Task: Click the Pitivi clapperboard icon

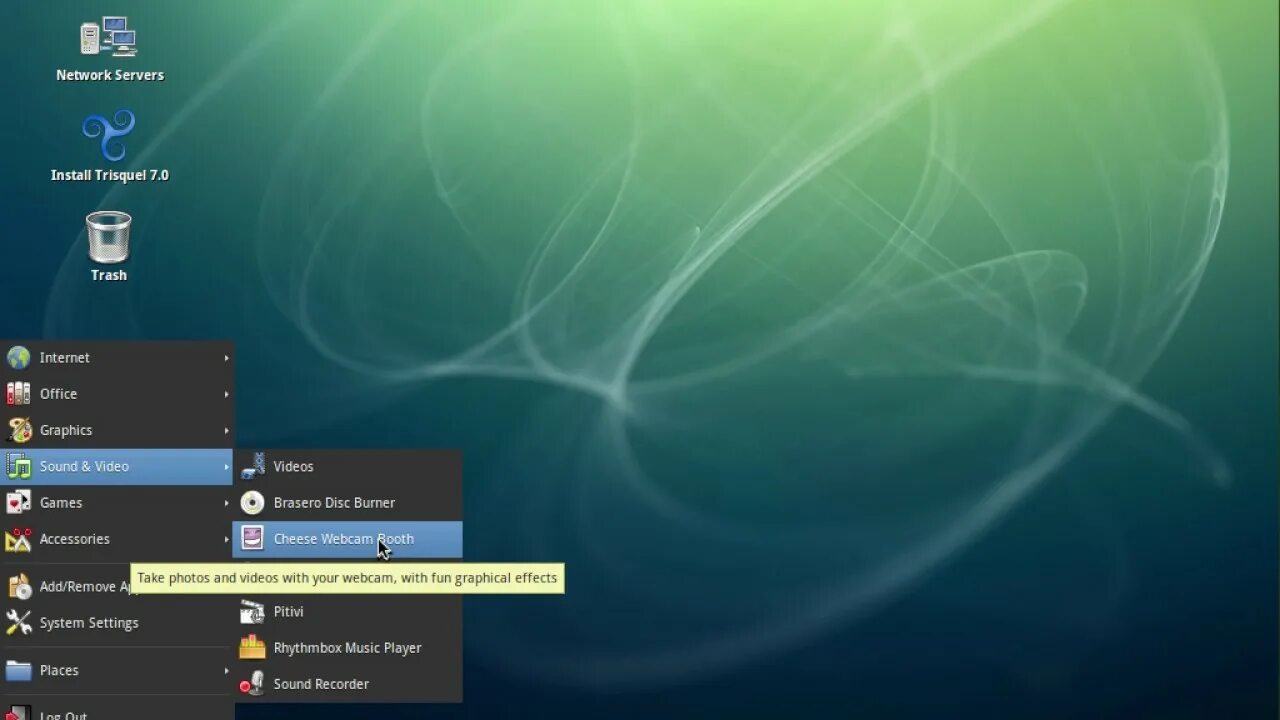Action: 253,611
